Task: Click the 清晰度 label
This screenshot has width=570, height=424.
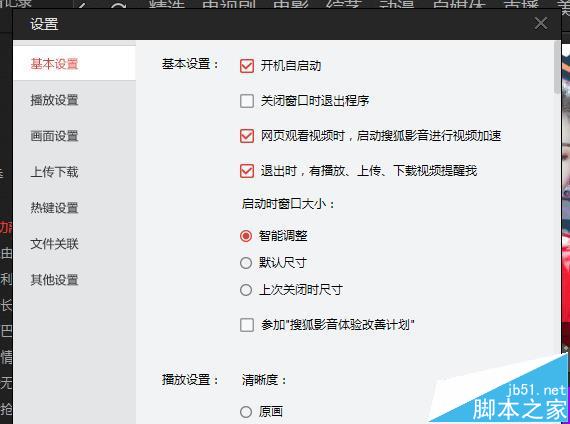Action: coord(264,380)
